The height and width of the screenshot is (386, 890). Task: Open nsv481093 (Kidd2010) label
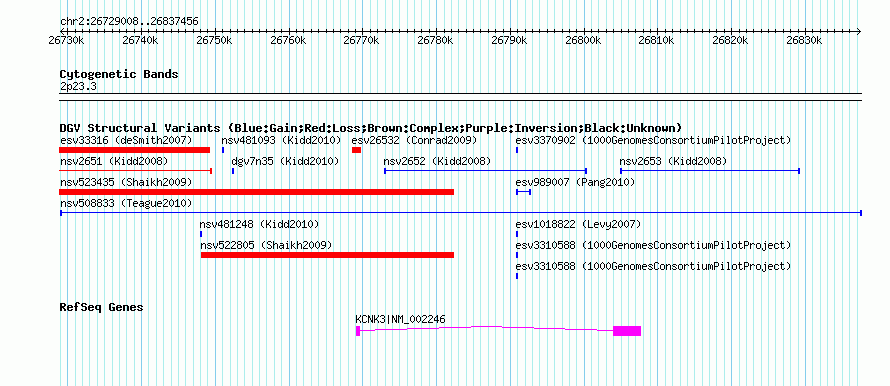point(282,140)
